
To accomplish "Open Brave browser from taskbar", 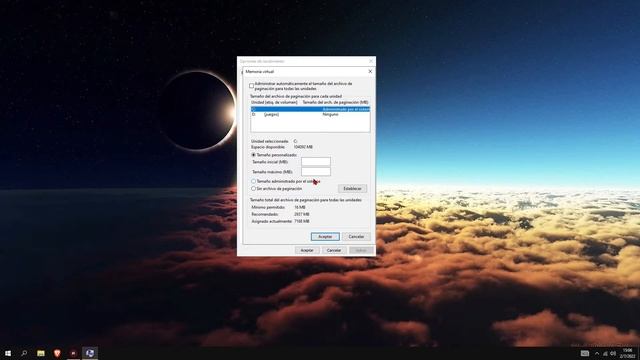I will coord(57,353).
